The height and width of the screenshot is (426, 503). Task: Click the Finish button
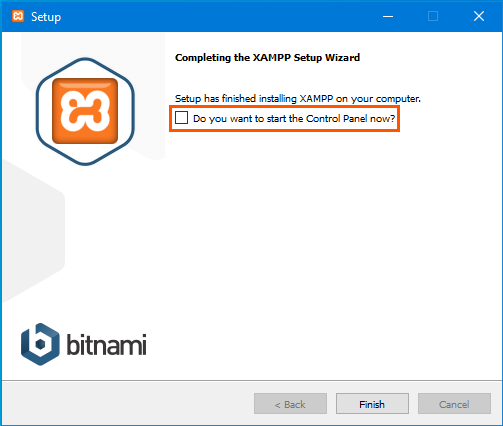pyautogui.click(x=372, y=404)
